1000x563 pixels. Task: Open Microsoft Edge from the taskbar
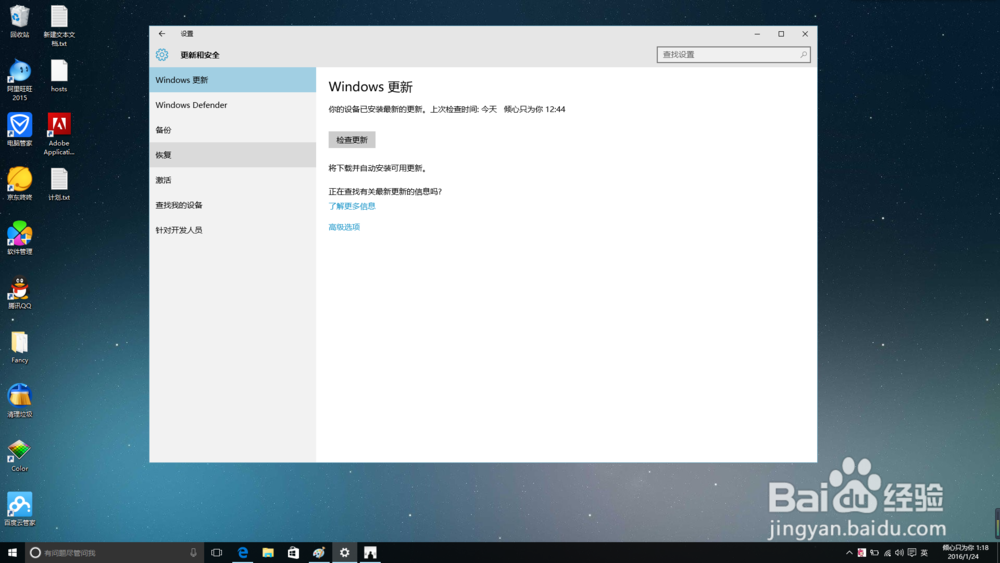tap(242, 553)
